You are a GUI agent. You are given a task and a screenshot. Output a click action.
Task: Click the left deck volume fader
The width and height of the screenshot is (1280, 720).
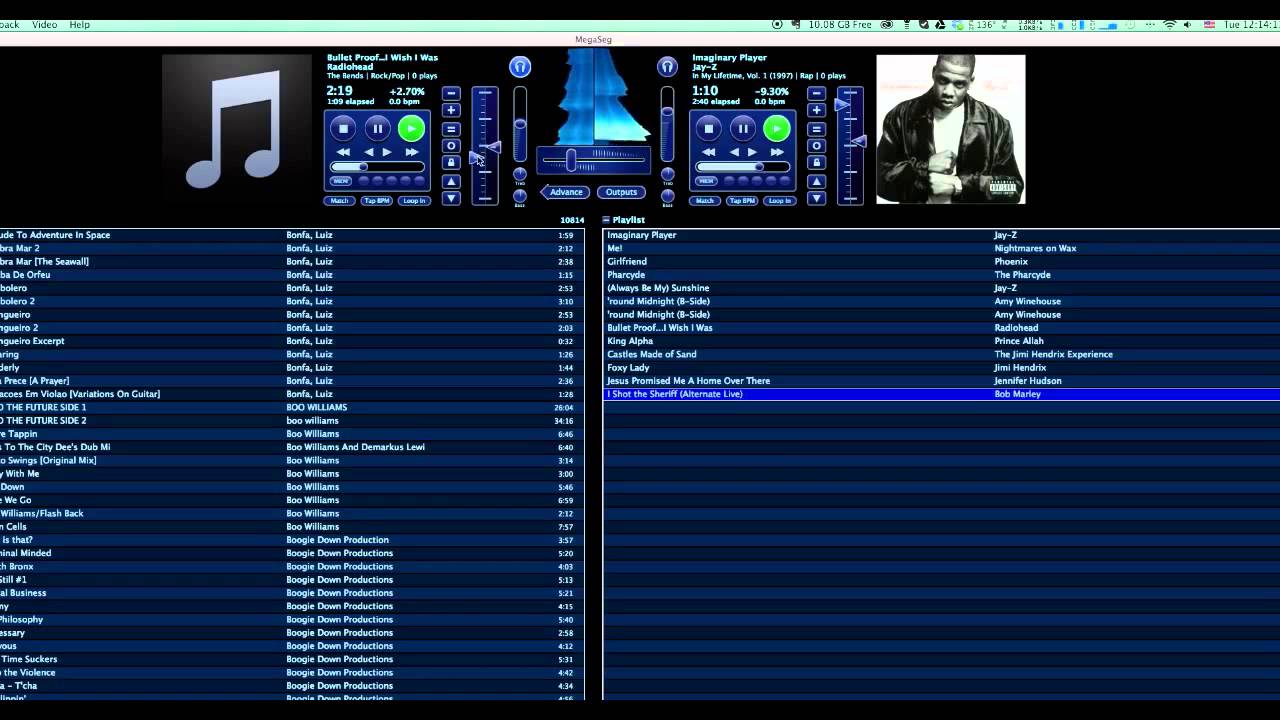(520, 124)
